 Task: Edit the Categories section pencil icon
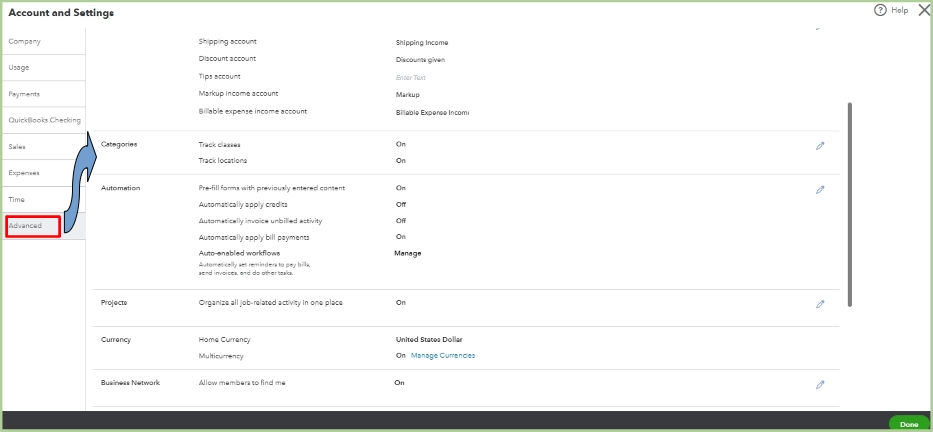point(820,145)
